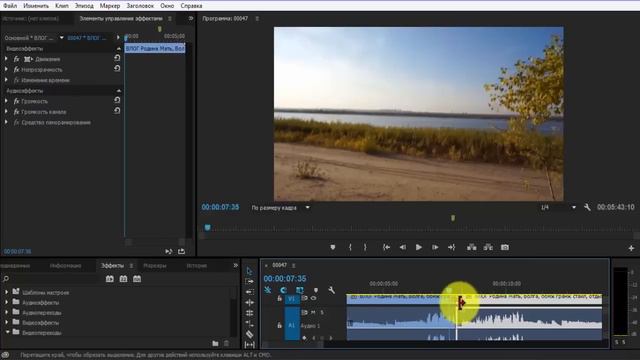Expand the Движение effect properties

tap(6, 59)
